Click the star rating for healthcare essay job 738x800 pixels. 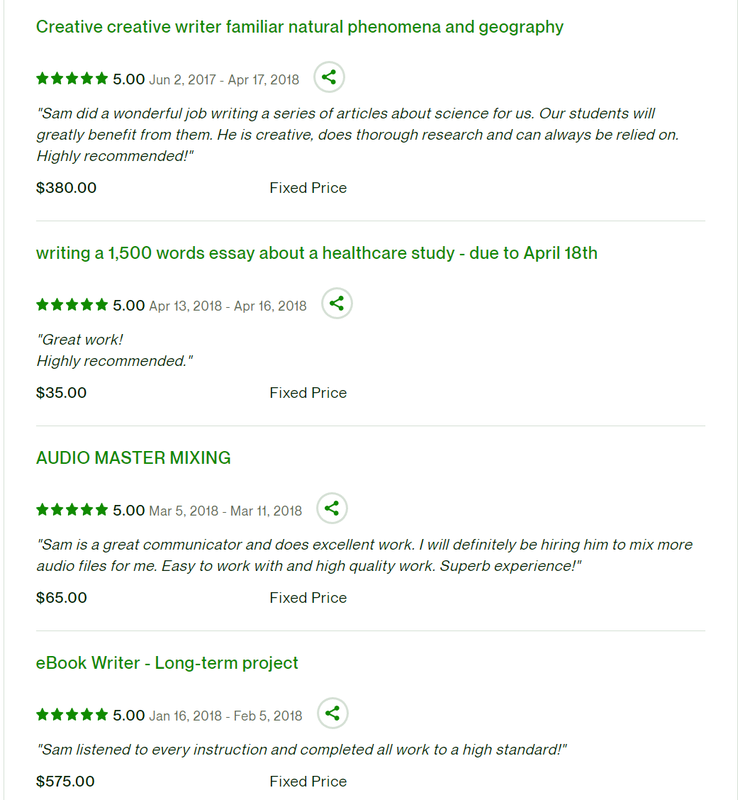click(x=72, y=305)
